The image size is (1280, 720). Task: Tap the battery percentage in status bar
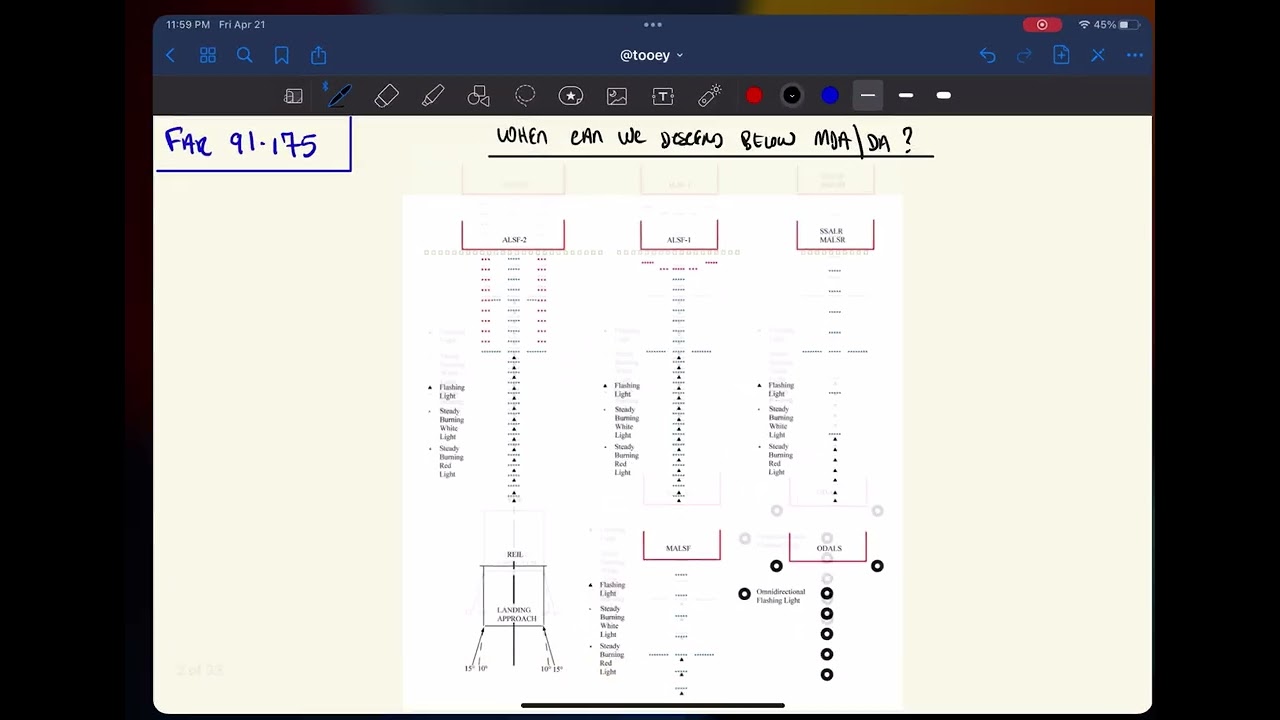point(1105,25)
